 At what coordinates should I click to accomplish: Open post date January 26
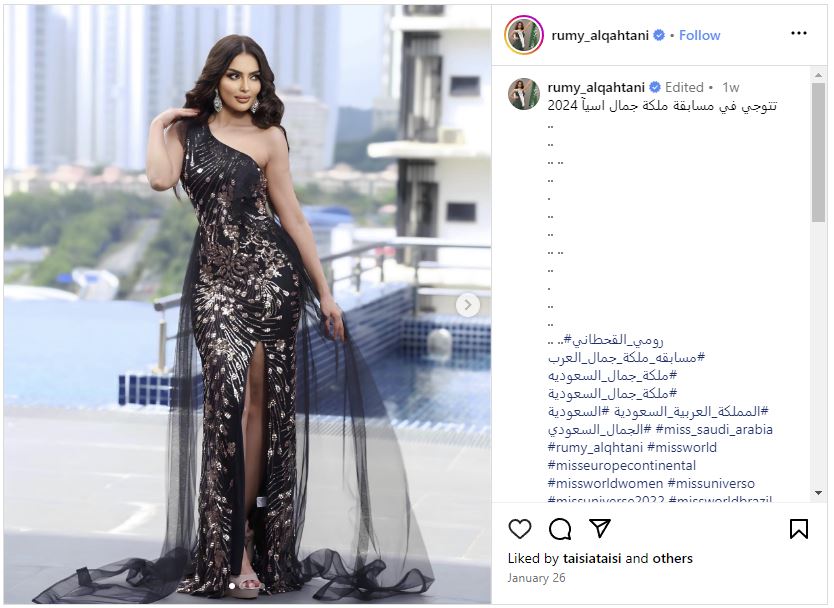(x=536, y=578)
